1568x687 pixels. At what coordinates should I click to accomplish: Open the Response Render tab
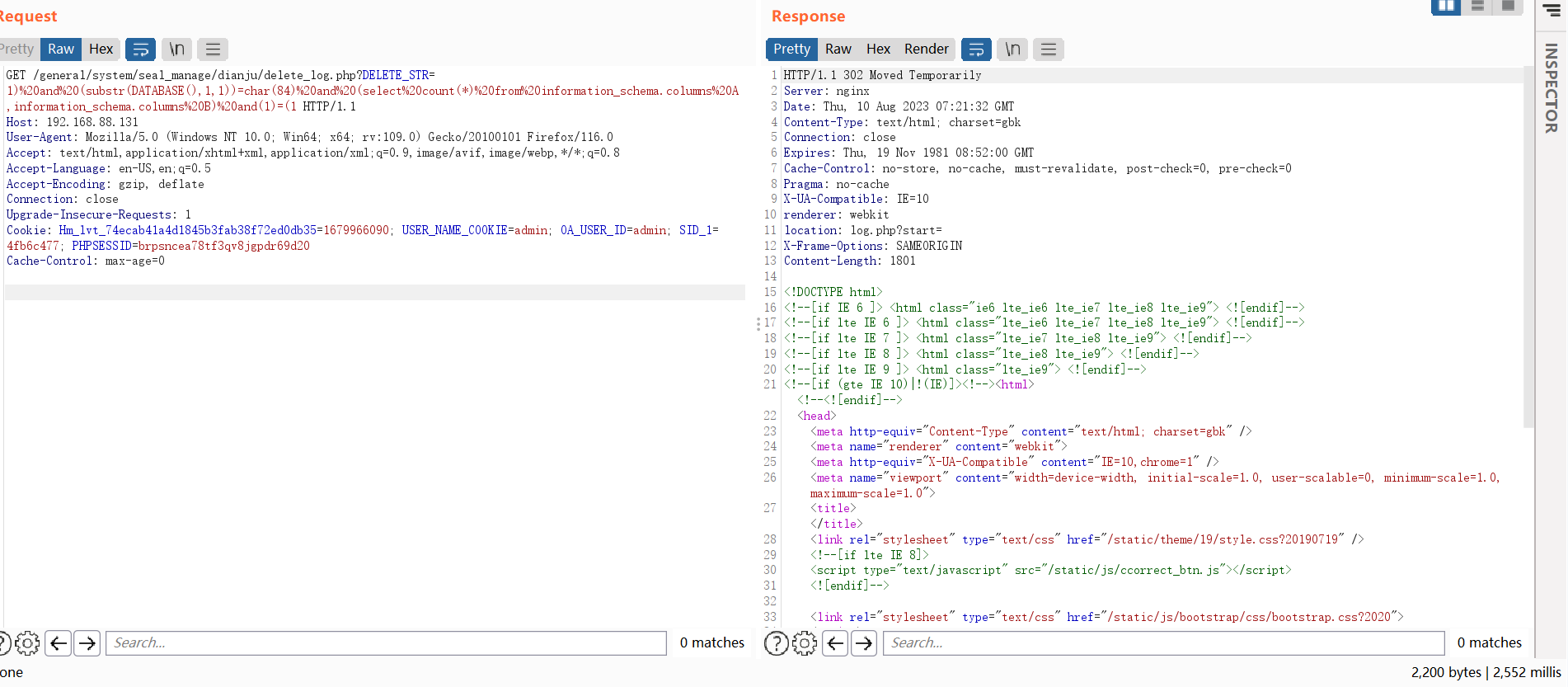pos(927,49)
